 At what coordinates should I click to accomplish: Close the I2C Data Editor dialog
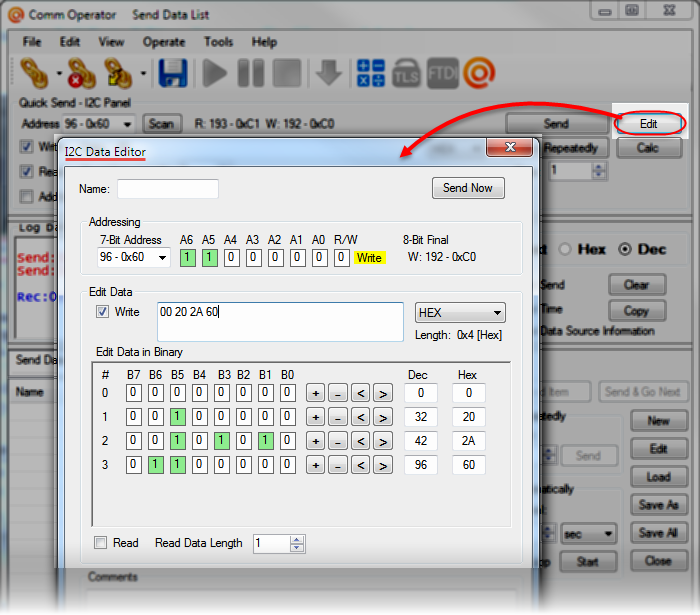[x=510, y=147]
